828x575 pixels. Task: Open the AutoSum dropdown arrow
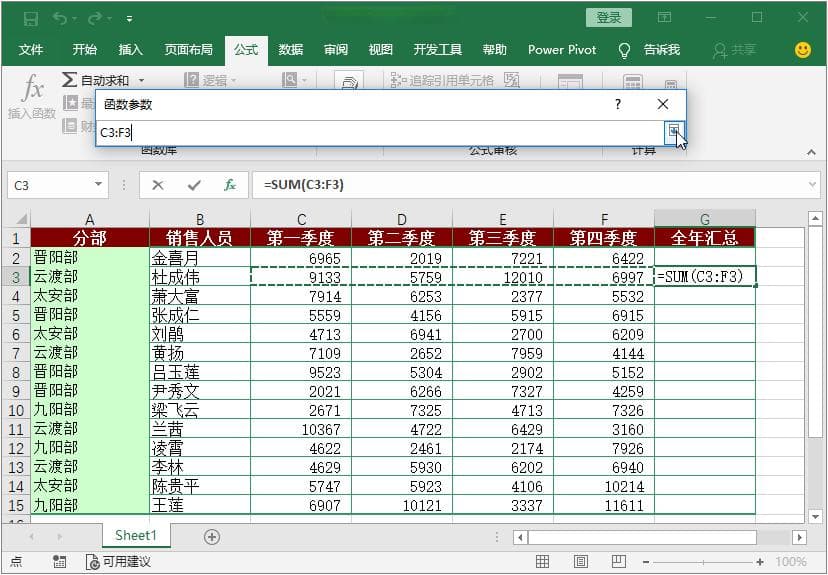pyautogui.click(x=141, y=81)
